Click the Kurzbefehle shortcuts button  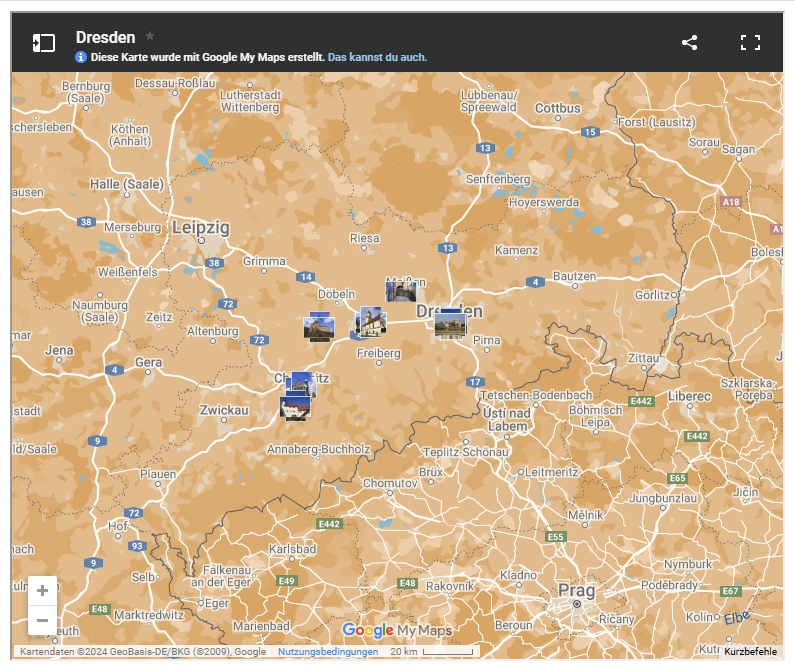click(x=750, y=652)
